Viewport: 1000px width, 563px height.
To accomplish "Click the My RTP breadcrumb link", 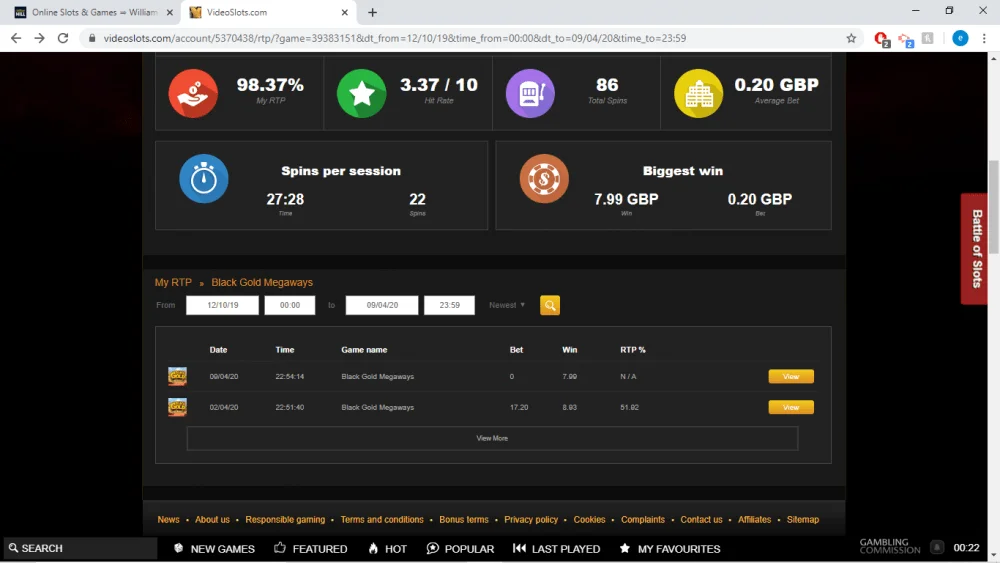I will tap(173, 282).
